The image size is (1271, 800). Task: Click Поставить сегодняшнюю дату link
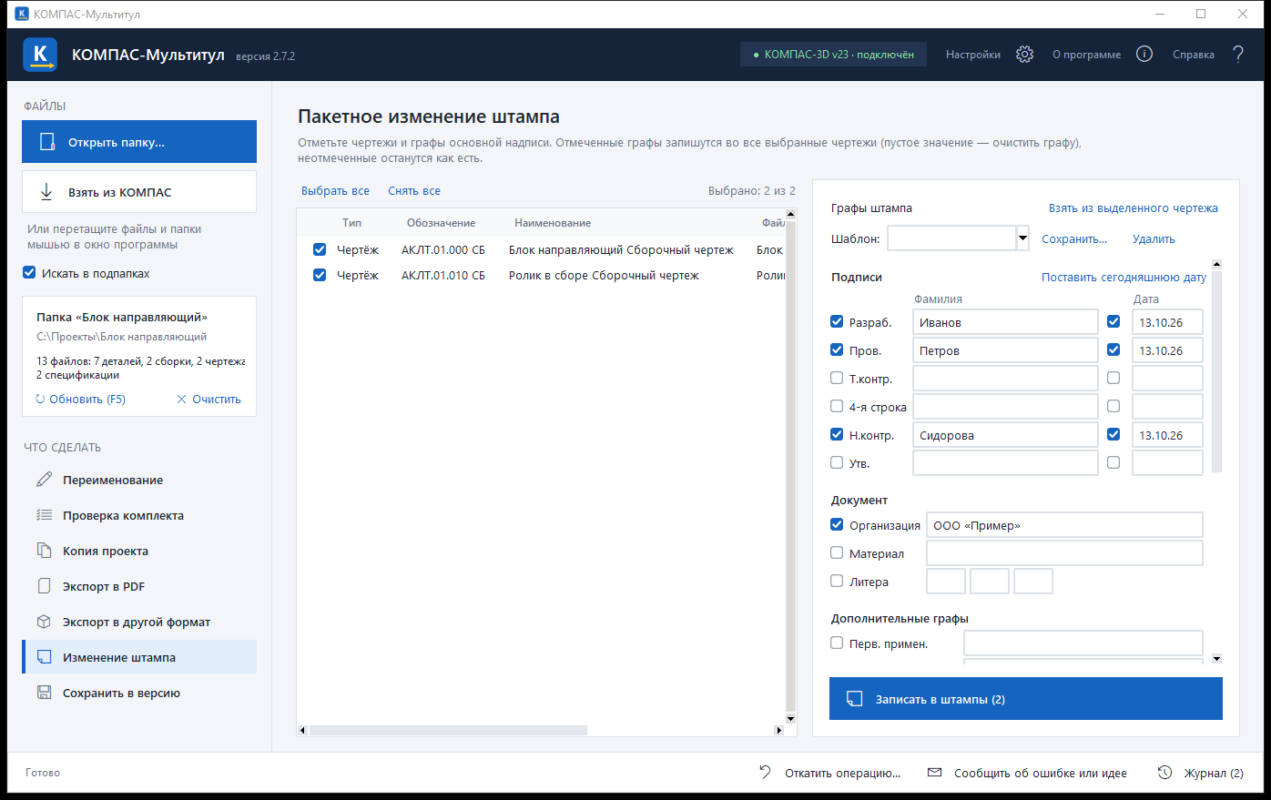point(1124,277)
